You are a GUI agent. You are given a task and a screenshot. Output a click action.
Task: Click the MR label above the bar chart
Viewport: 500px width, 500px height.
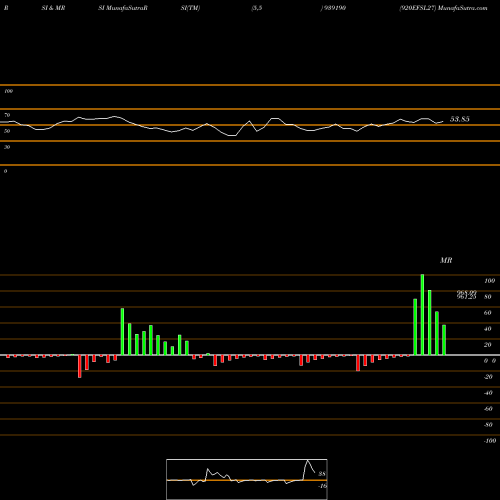click(446, 260)
